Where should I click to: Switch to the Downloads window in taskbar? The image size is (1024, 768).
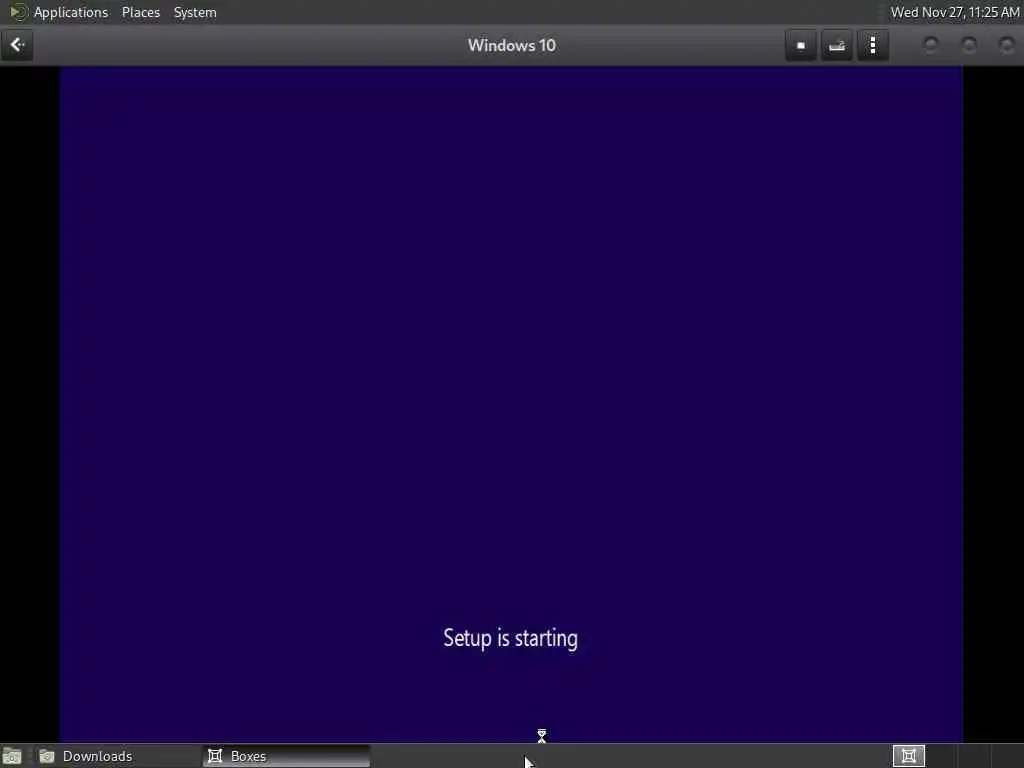(x=118, y=756)
